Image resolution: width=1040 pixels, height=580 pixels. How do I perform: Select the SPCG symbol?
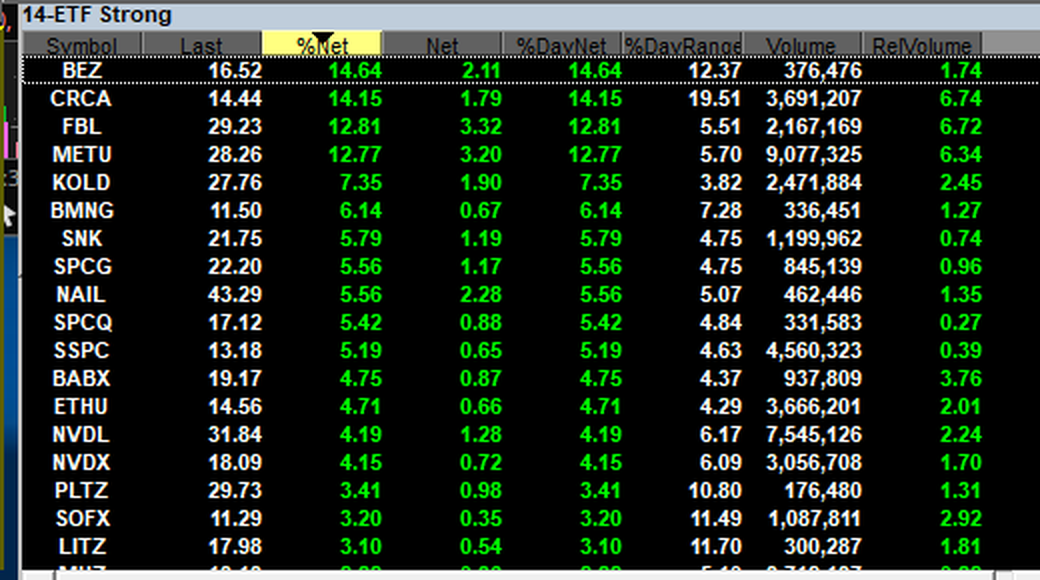pyautogui.click(x=82, y=266)
